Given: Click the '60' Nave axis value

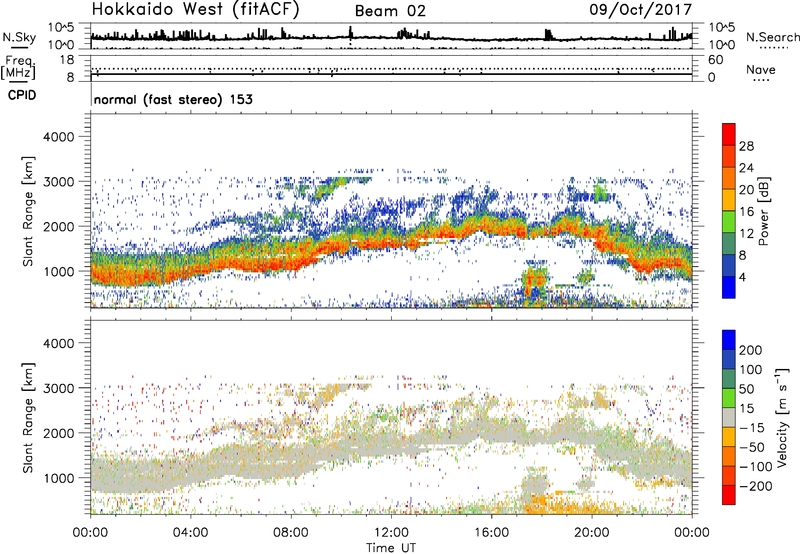Looking at the screenshot, I should (x=715, y=60).
